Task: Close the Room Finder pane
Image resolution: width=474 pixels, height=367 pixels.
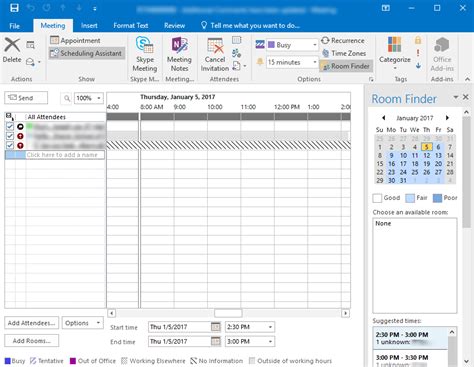Action: (466, 97)
